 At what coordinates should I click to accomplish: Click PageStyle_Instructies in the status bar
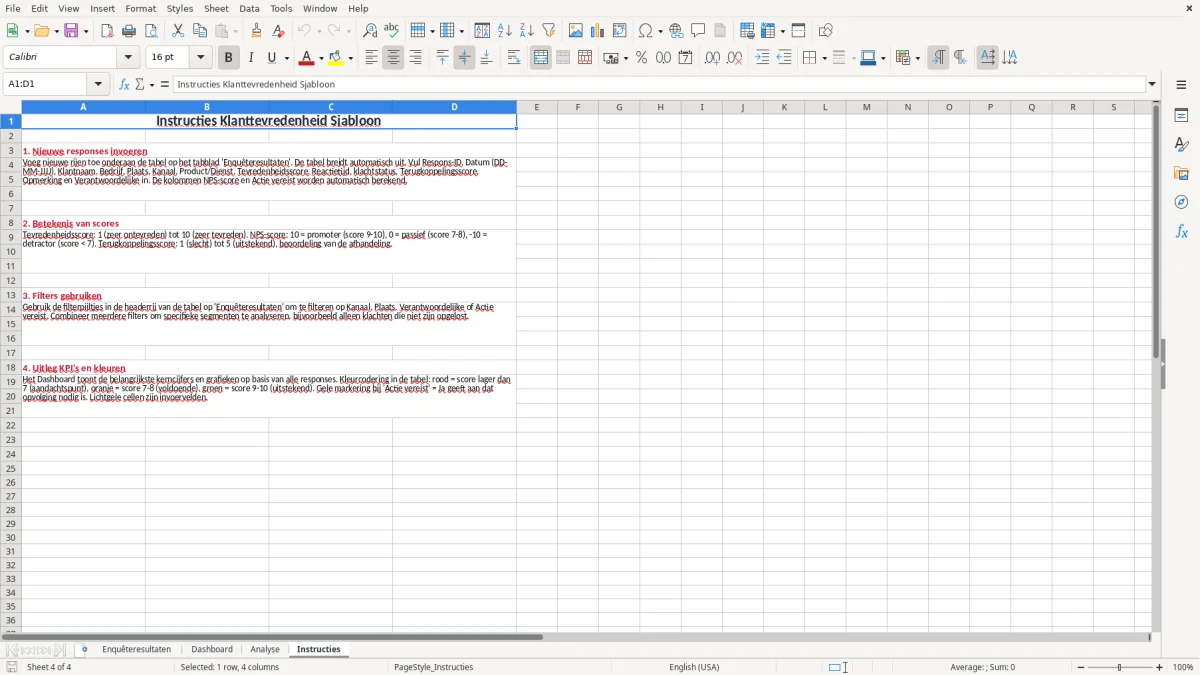(x=434, y=667)
